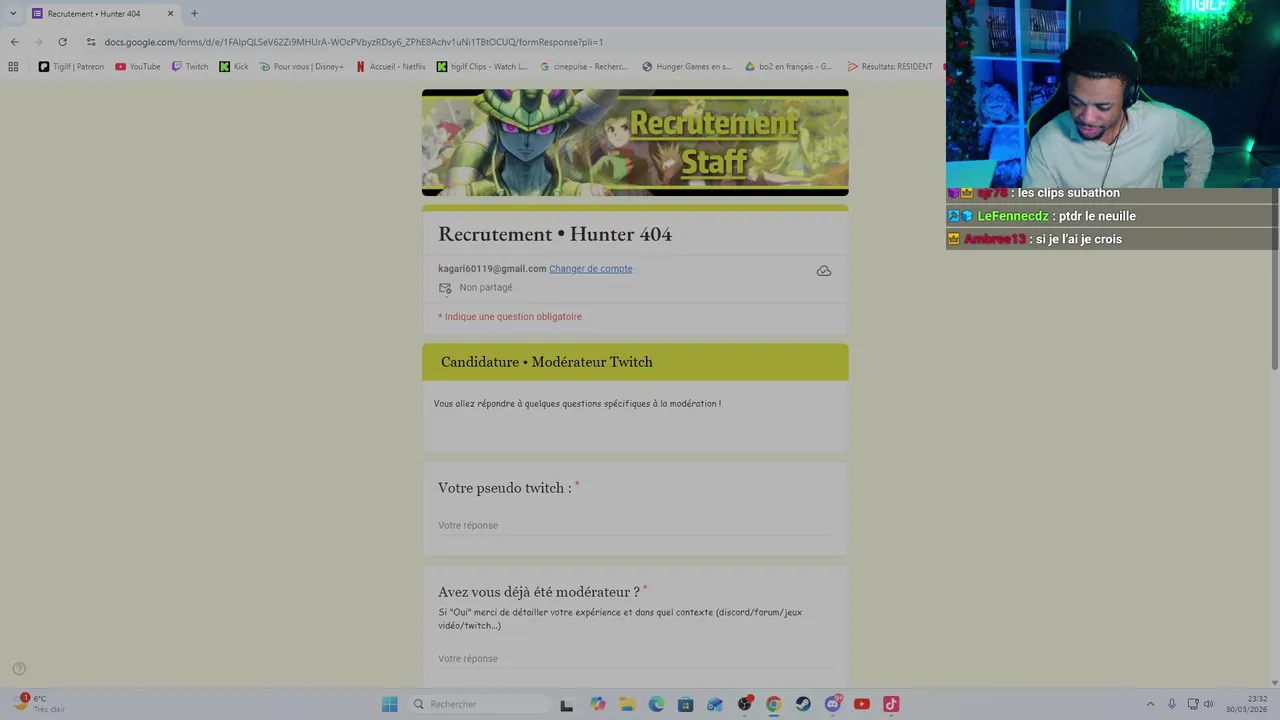
Task: Open the Twitch bookmark
Action: [x=190, y=67]
